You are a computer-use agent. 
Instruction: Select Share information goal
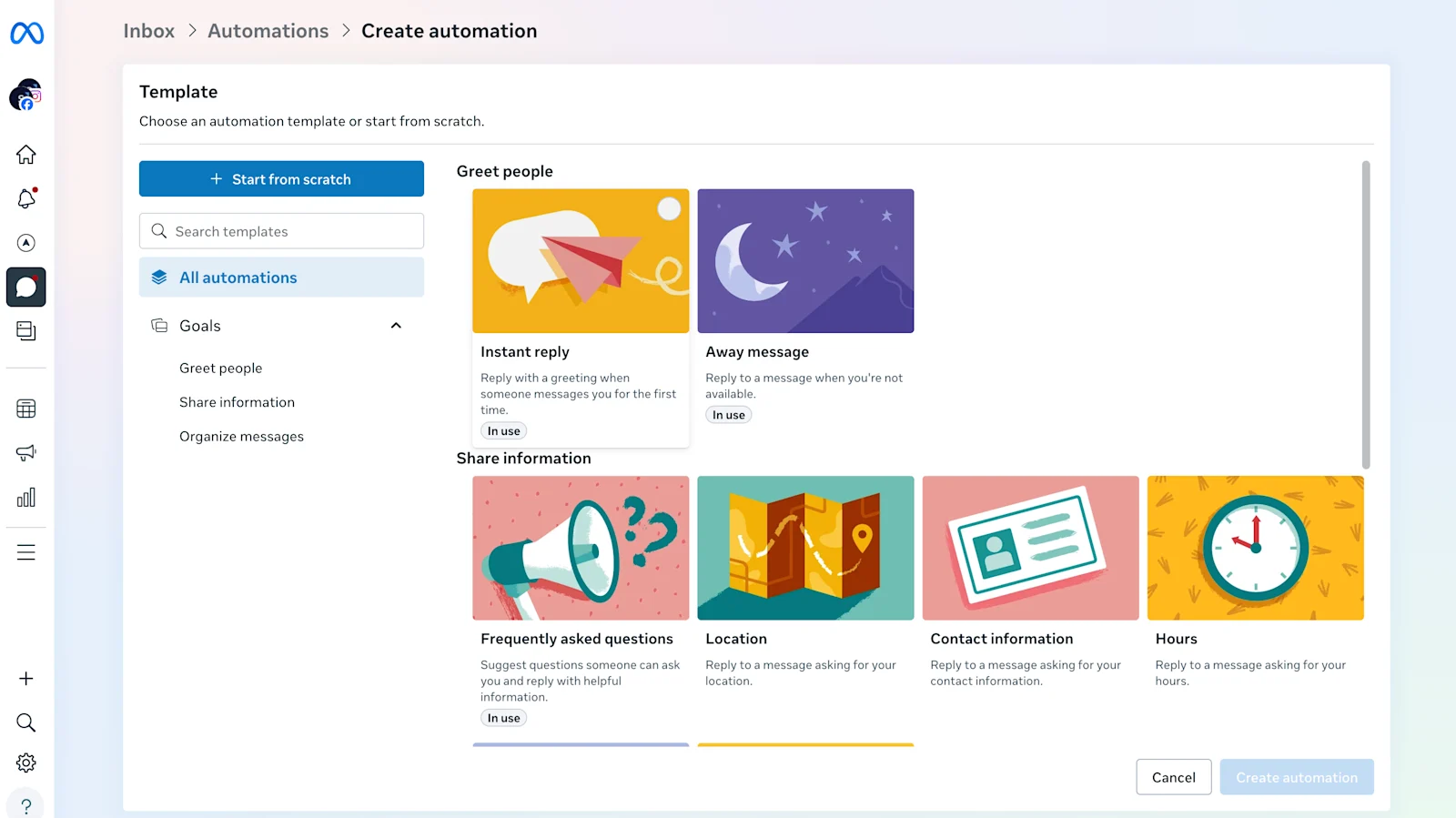(x=237, y=402)
